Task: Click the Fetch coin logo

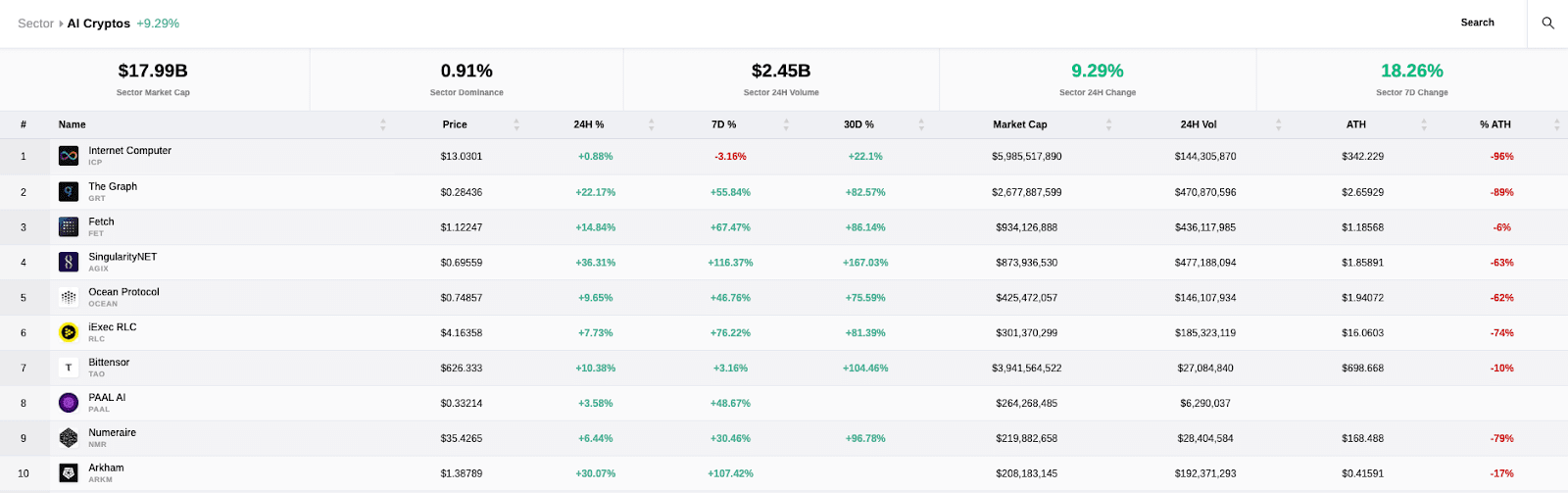Action: pos(69,227)
